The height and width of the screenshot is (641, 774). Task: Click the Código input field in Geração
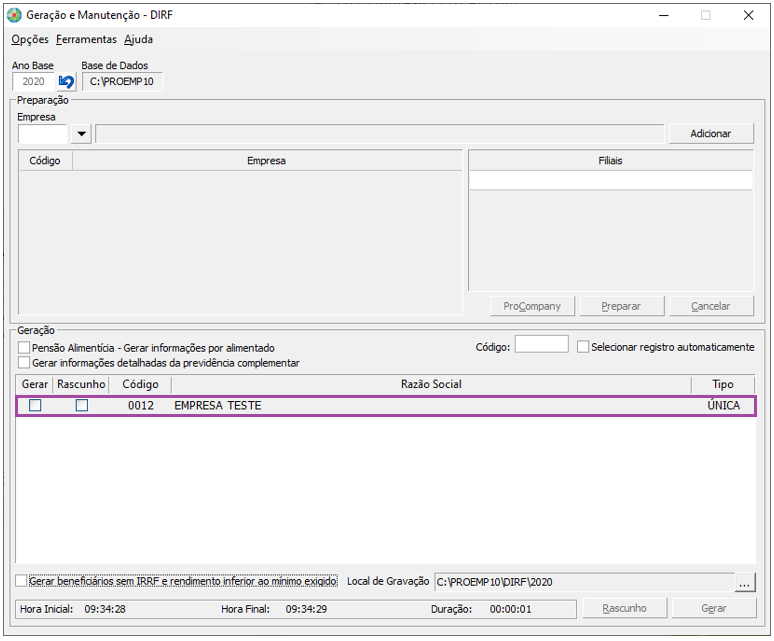coord(541,345)
